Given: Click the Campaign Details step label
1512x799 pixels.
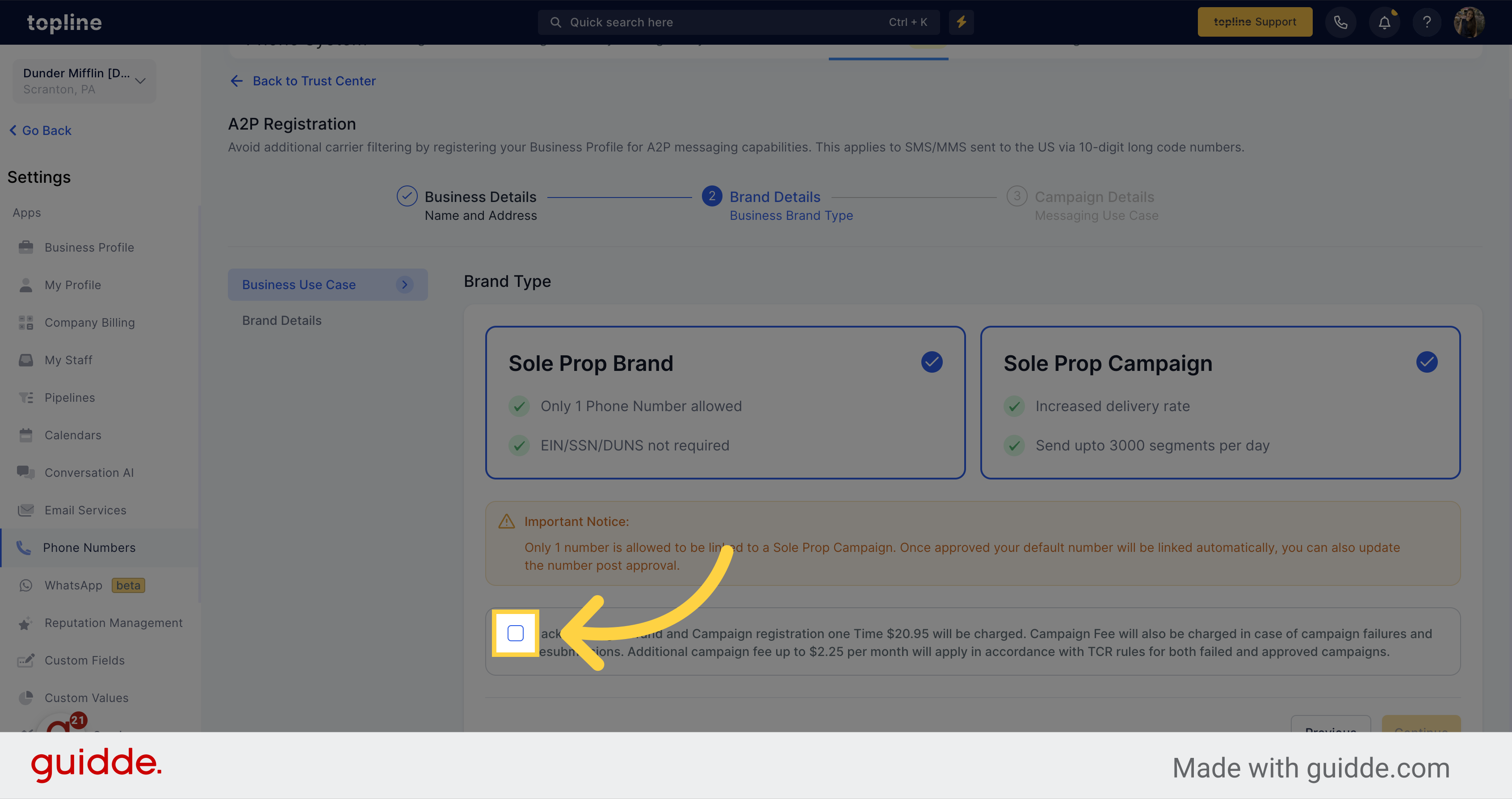Looking at the screenshot, I should point(1094,197).
